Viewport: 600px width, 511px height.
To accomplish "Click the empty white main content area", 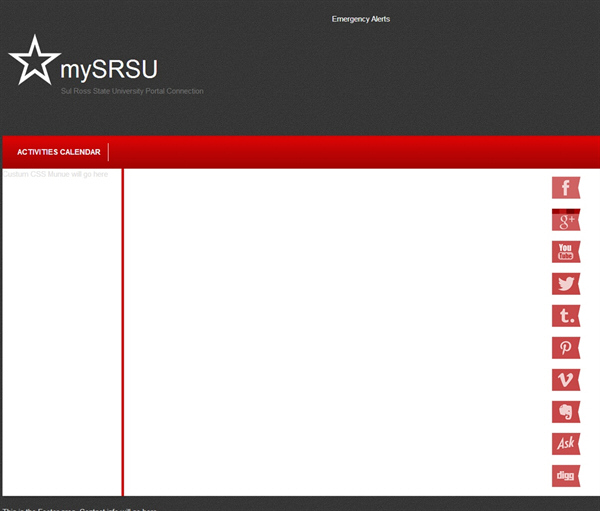I will click(x=330, y=330).
